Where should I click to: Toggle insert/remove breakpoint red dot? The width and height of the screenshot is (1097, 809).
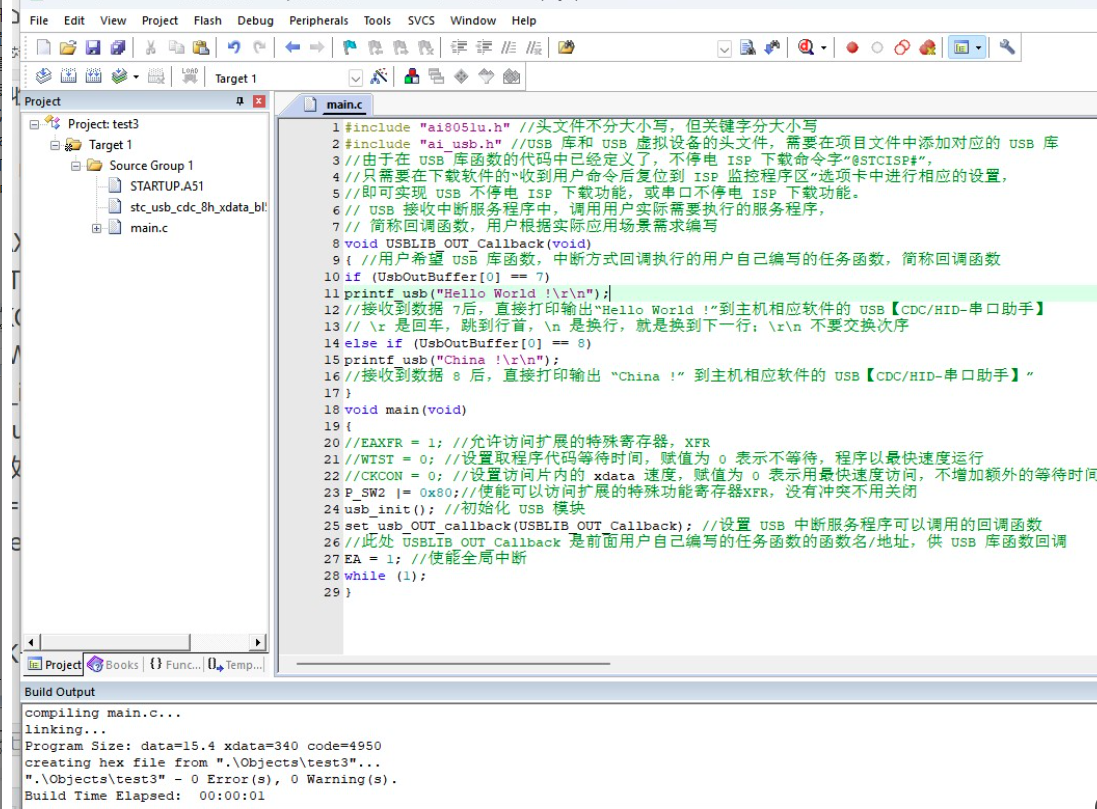tap(852, 47)
